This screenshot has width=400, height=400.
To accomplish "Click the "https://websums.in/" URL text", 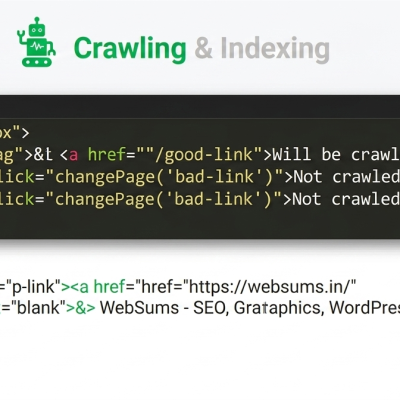I will click(269, 286).
